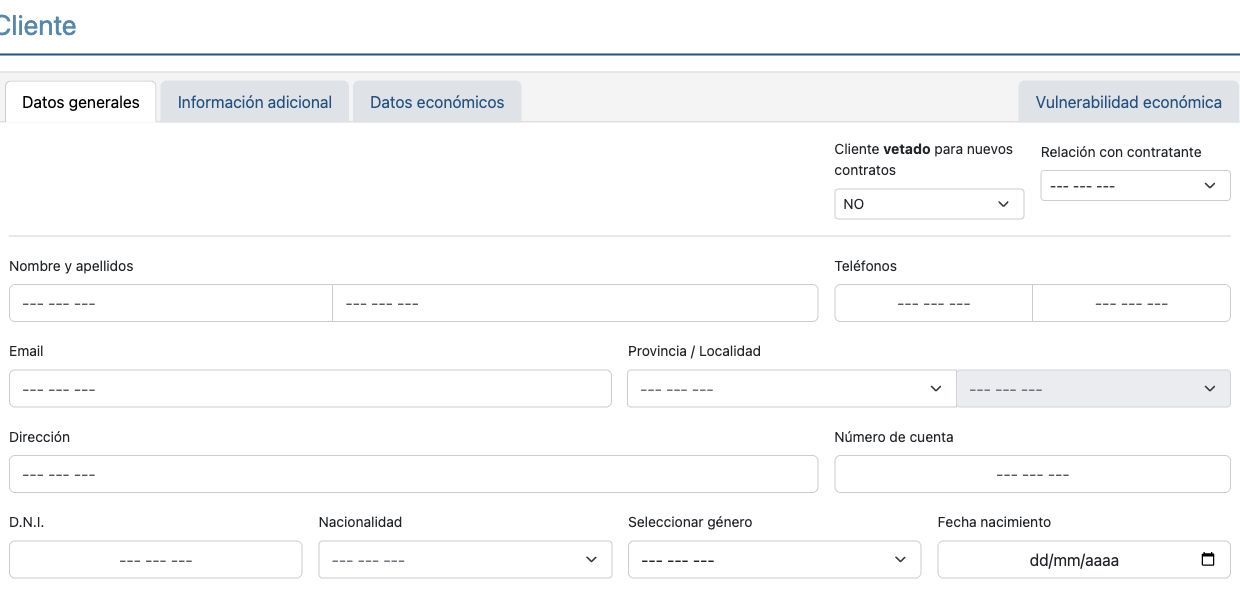Open the Información adicional tab

coord(255,102)
